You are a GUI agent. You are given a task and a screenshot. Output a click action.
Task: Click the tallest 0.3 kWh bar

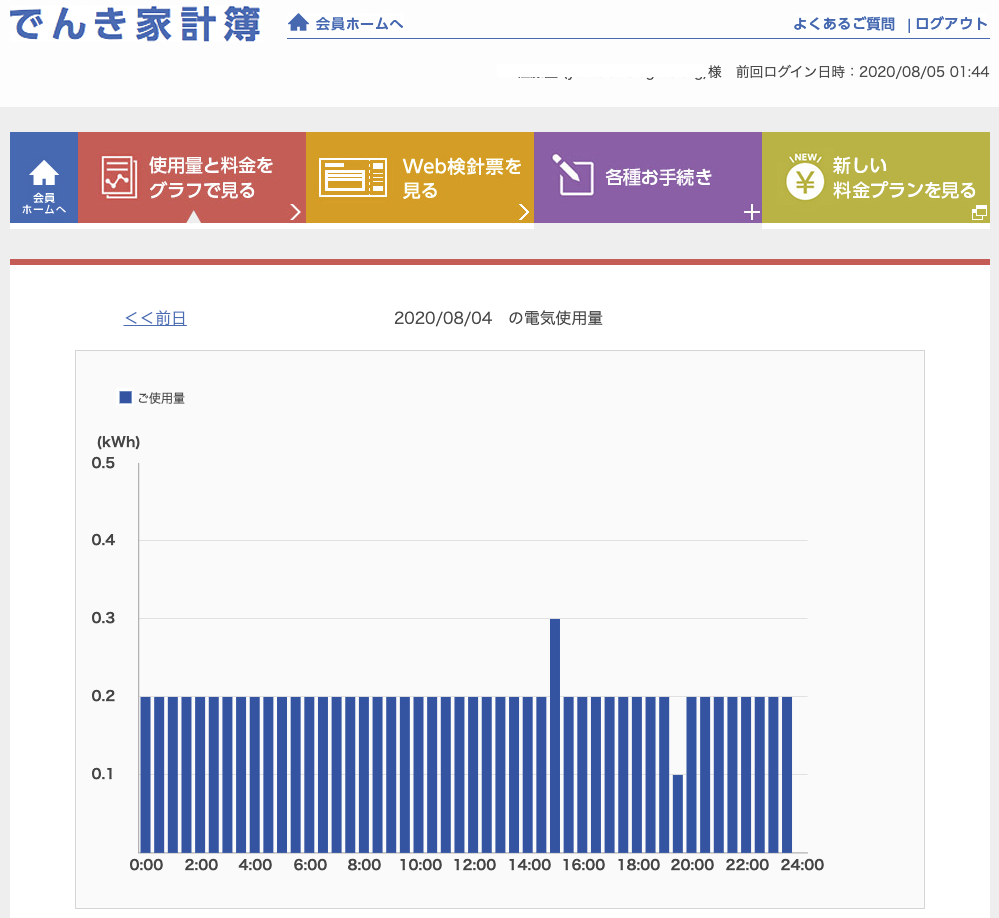[x=555, y=735]
